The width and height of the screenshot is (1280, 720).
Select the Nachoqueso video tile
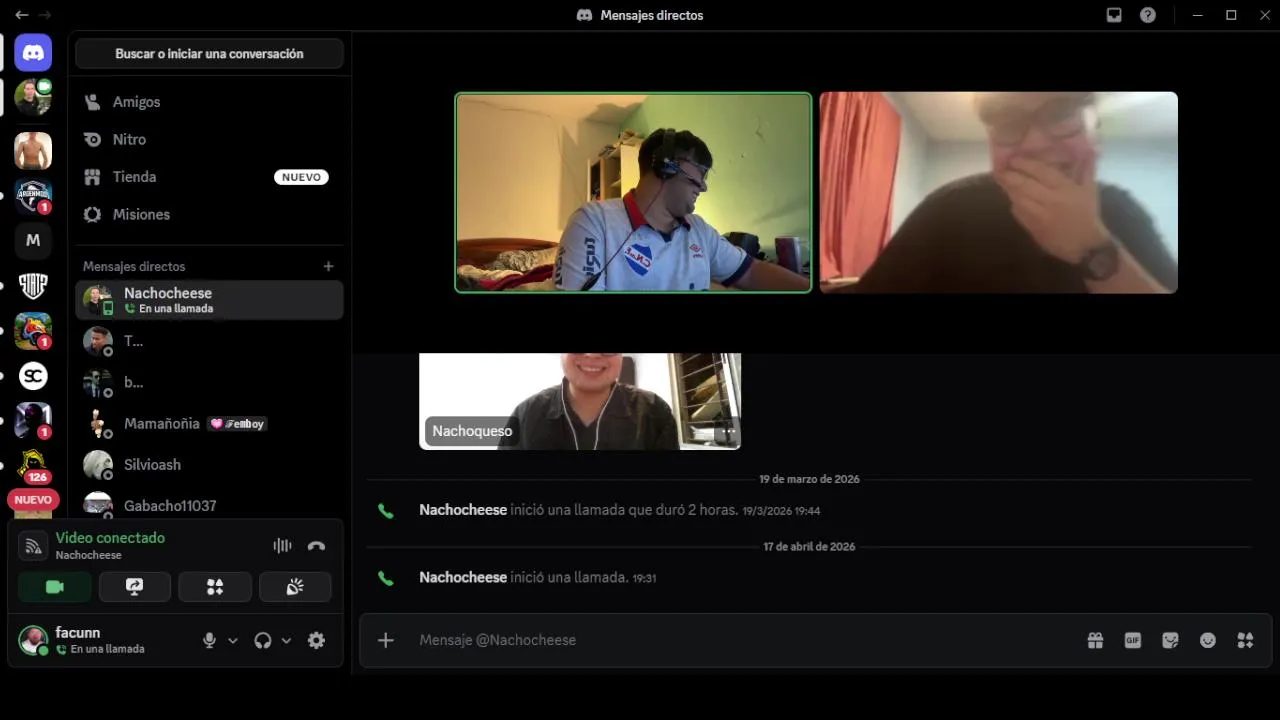pos(580,401)
